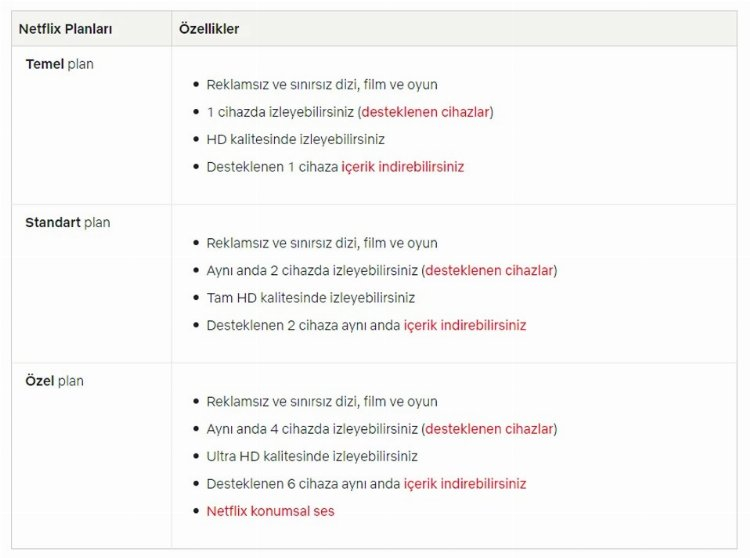Viewport: 750px width, 558px height.
Task: Click the "Desteklenen 6 cihaza aynı anda" text
Action: pos(303,484)
